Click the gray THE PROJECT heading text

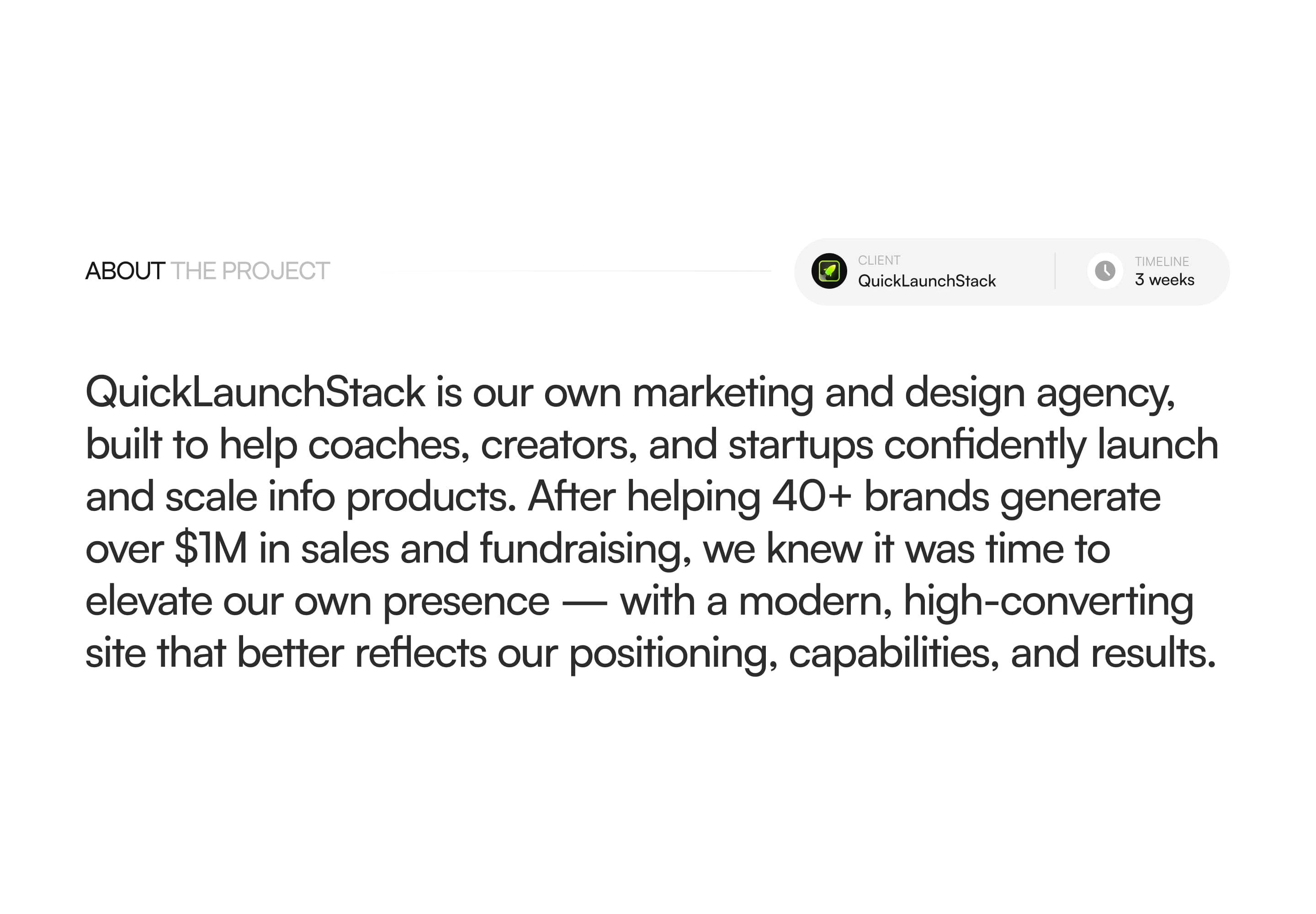pos(250,271)
